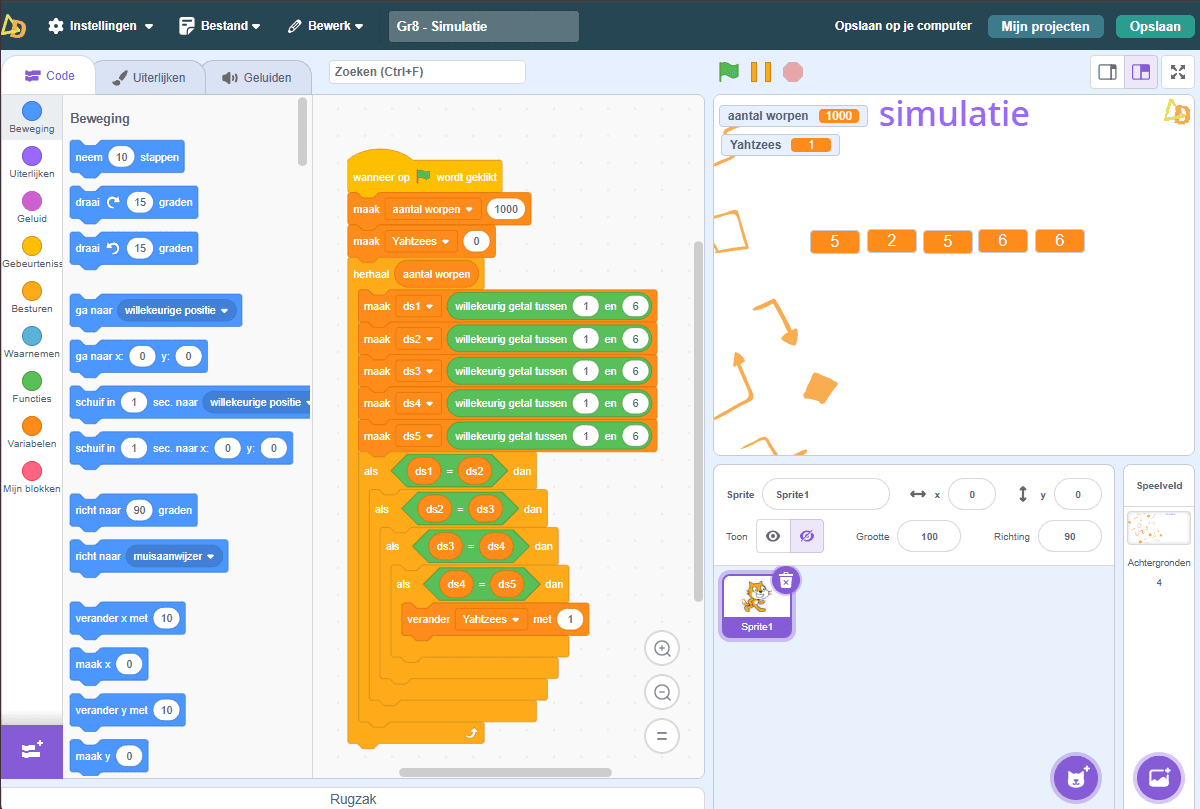Open the Bestand menu
The height and width of the screenshot is (809, 1200).
[219, 26]
